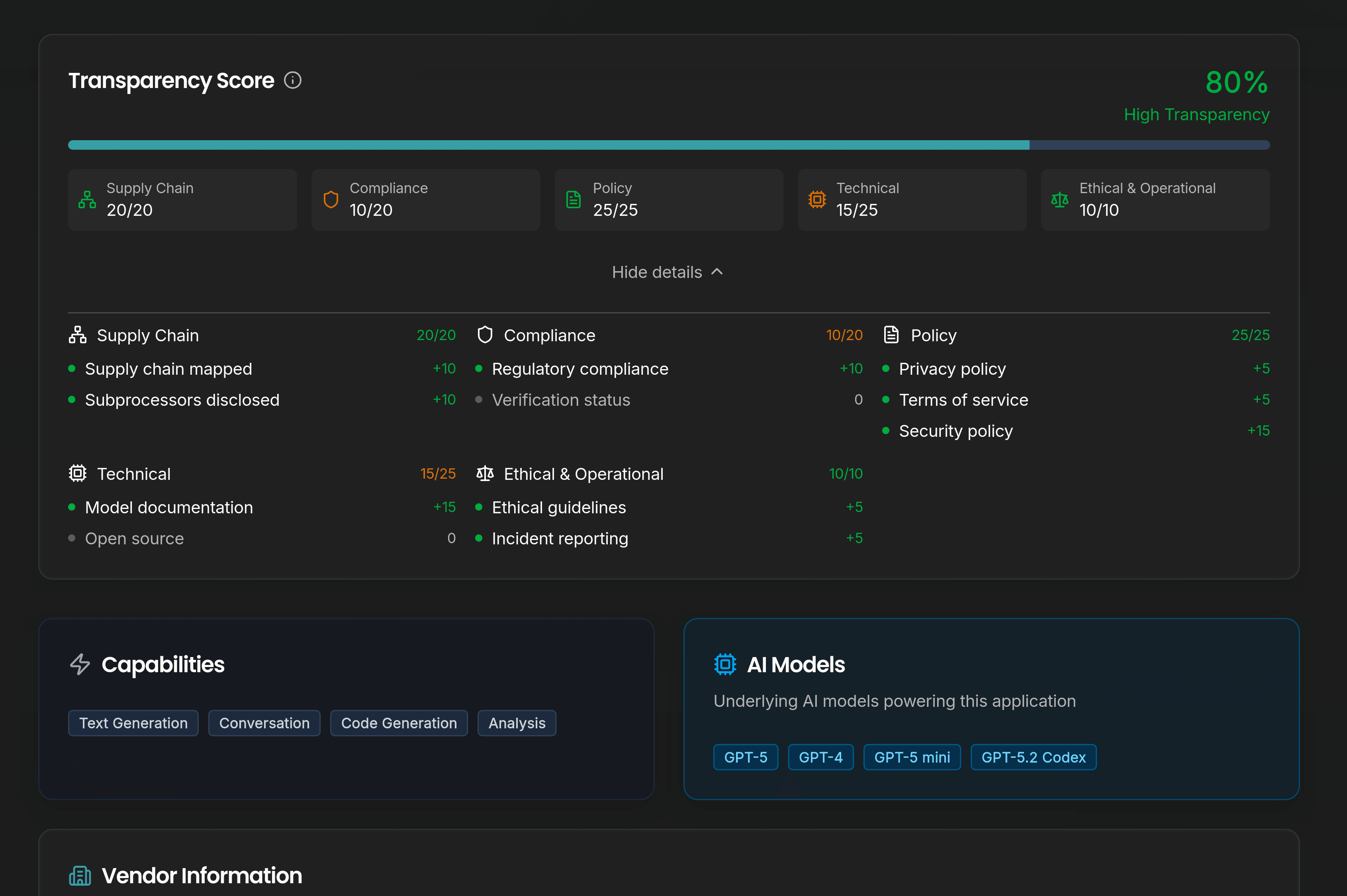
Task: Click the Transparency Score info icon
Action: tap(293, 80)
